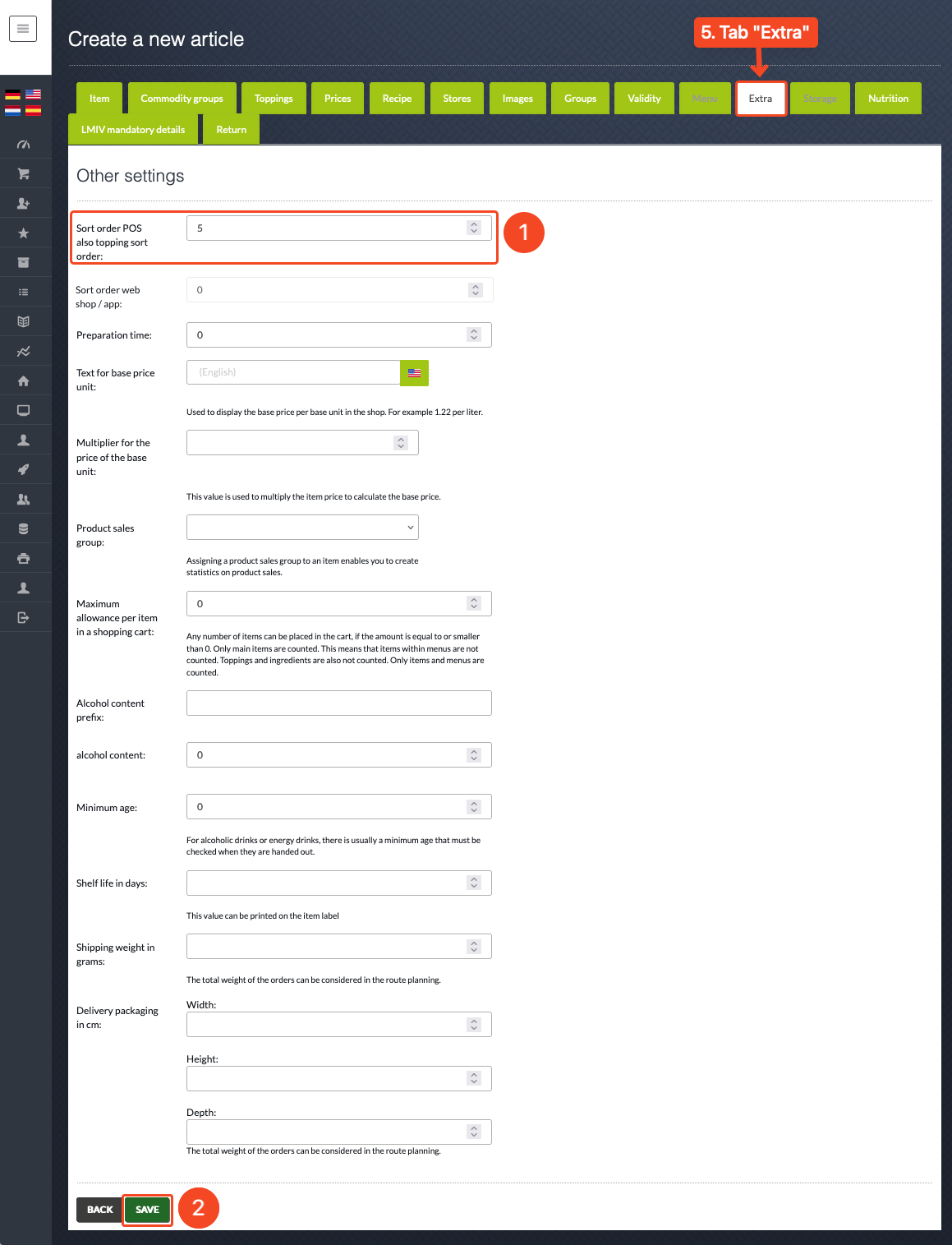Open the list sidebar icon
Viewport: 952px width, 1245px height.
point(24,293)
